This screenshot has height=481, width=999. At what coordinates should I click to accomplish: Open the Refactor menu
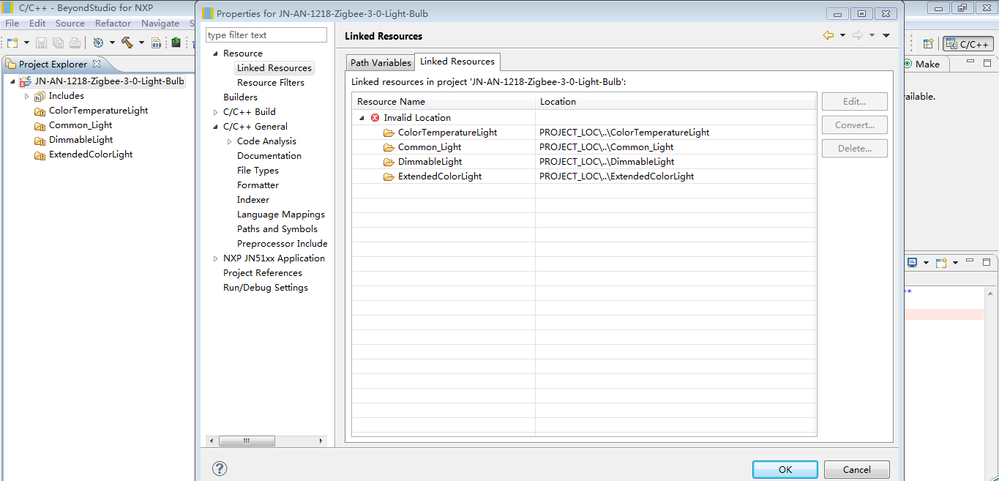click(x=113, y=23)
